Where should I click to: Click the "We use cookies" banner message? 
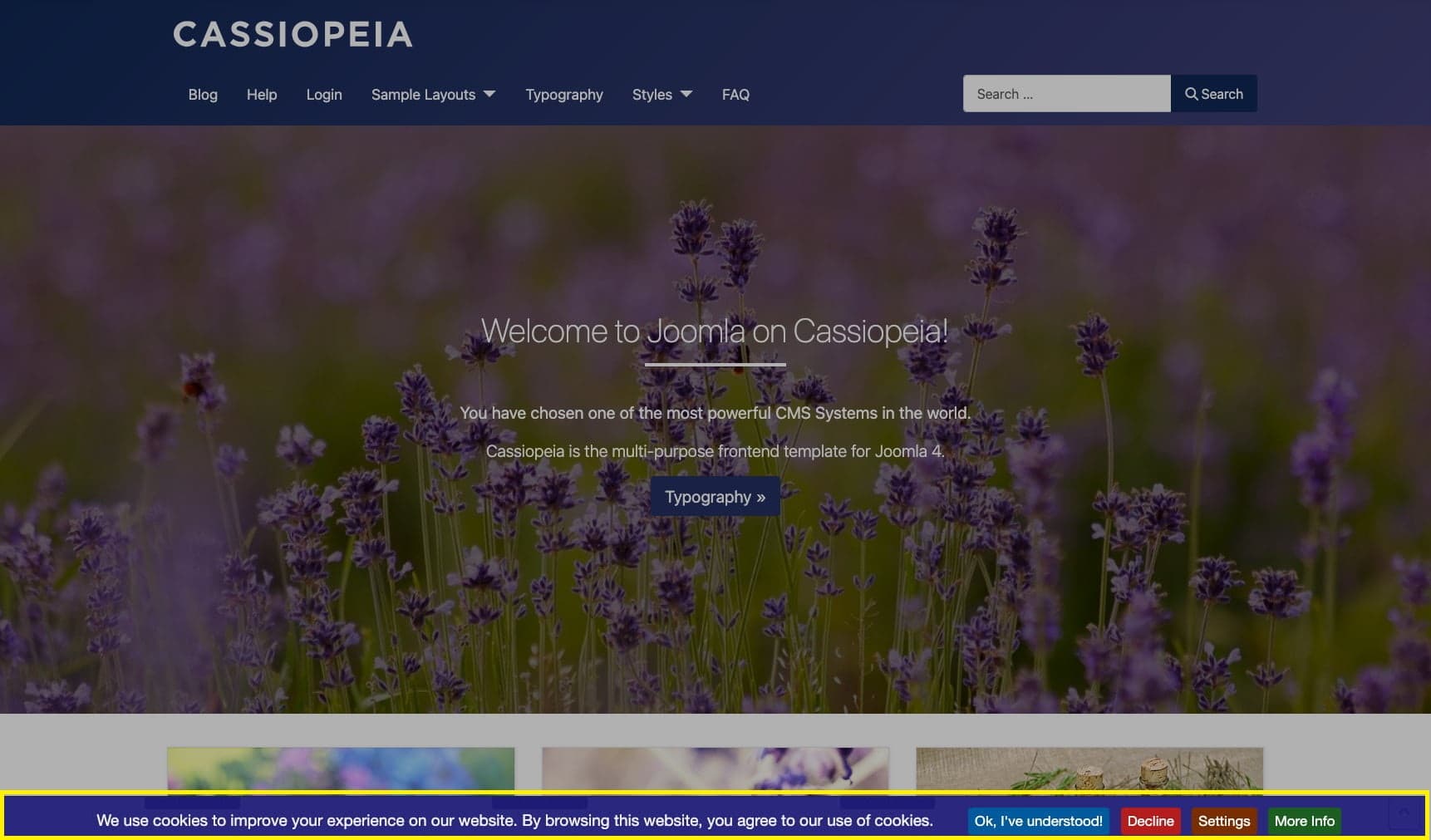tap(514, 821)
